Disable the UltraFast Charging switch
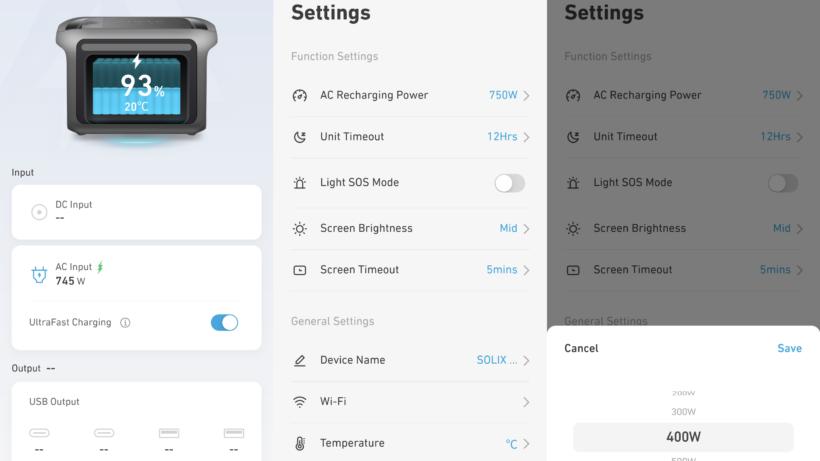 coord(224,322)
